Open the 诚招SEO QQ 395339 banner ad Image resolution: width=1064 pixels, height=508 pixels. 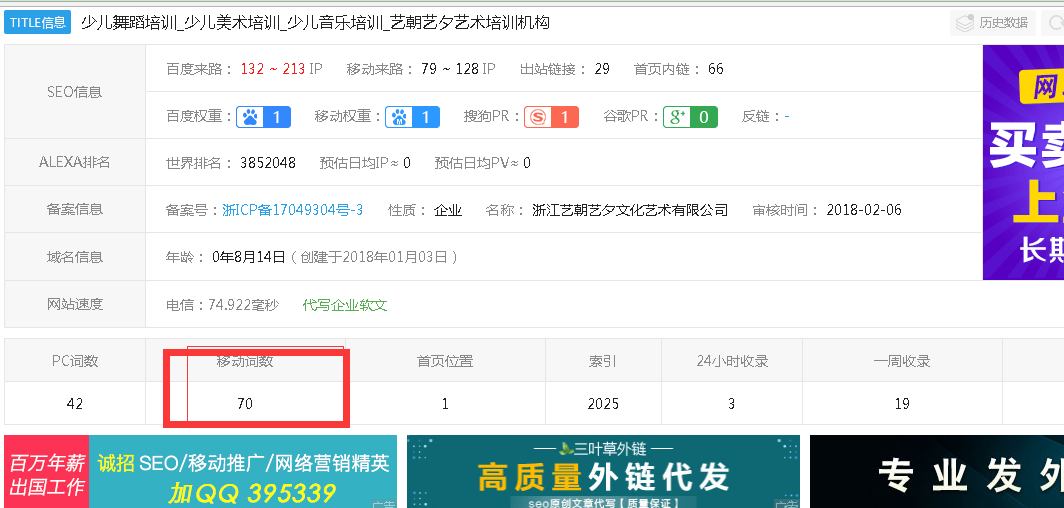tap(200, 472)
